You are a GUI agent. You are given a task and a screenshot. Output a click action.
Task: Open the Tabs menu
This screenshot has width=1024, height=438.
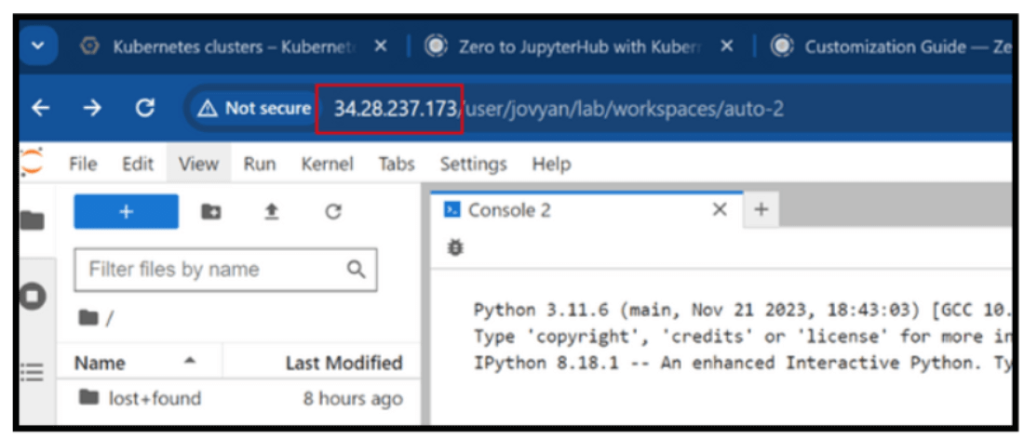point(396,164)
